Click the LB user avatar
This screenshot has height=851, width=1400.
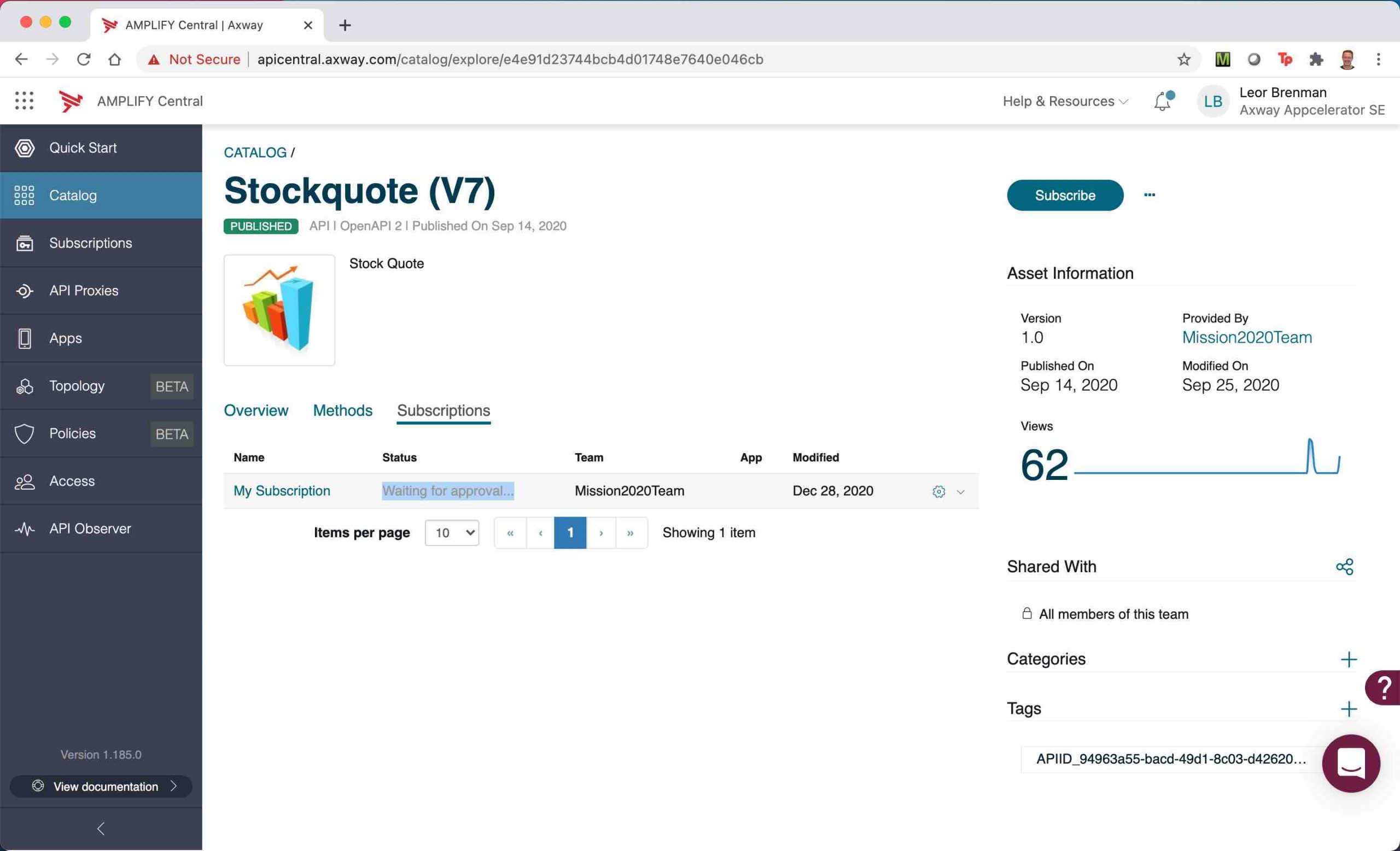(x=1212, y=101)
